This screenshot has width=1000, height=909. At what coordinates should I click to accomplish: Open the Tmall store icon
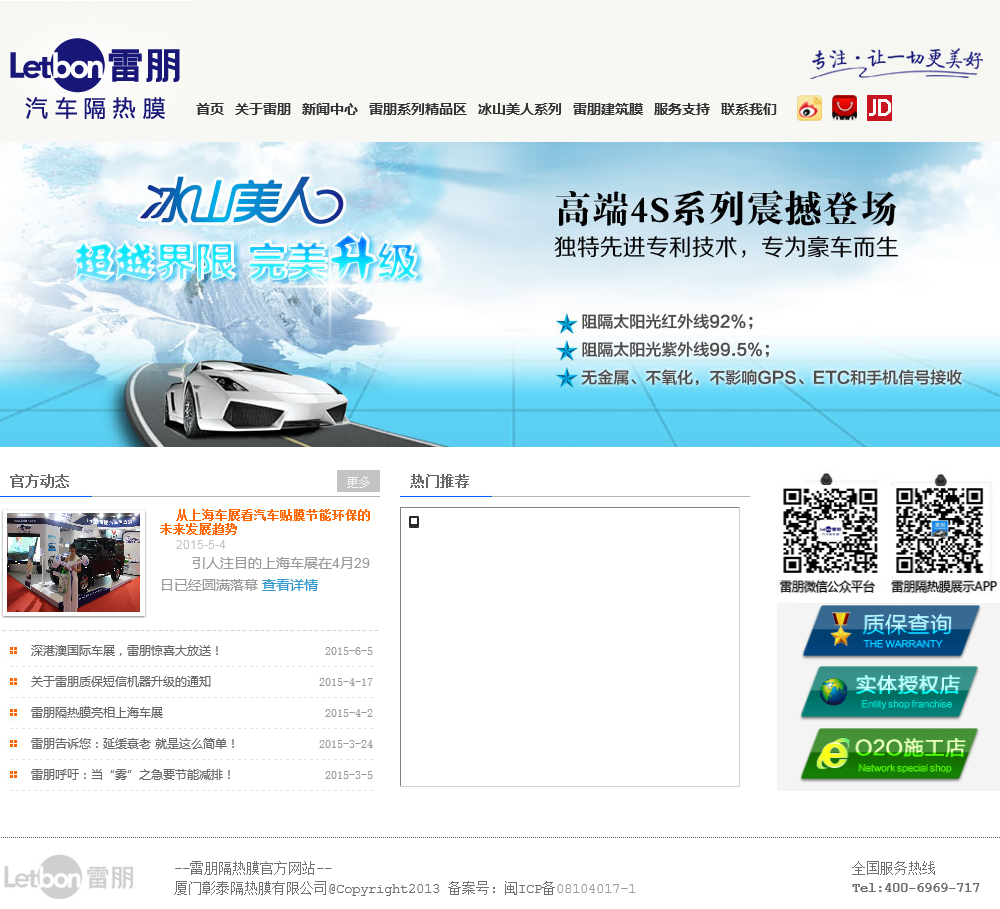coord(844,108)
